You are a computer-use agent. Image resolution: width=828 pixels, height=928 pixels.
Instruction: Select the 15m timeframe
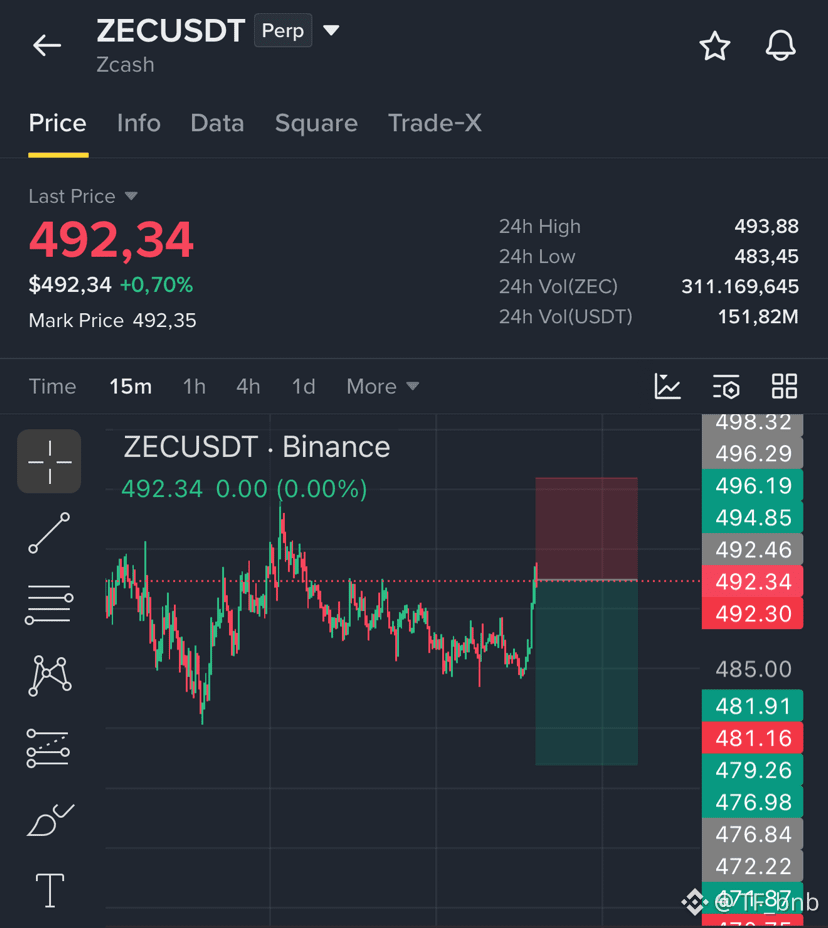pos(130,386)
